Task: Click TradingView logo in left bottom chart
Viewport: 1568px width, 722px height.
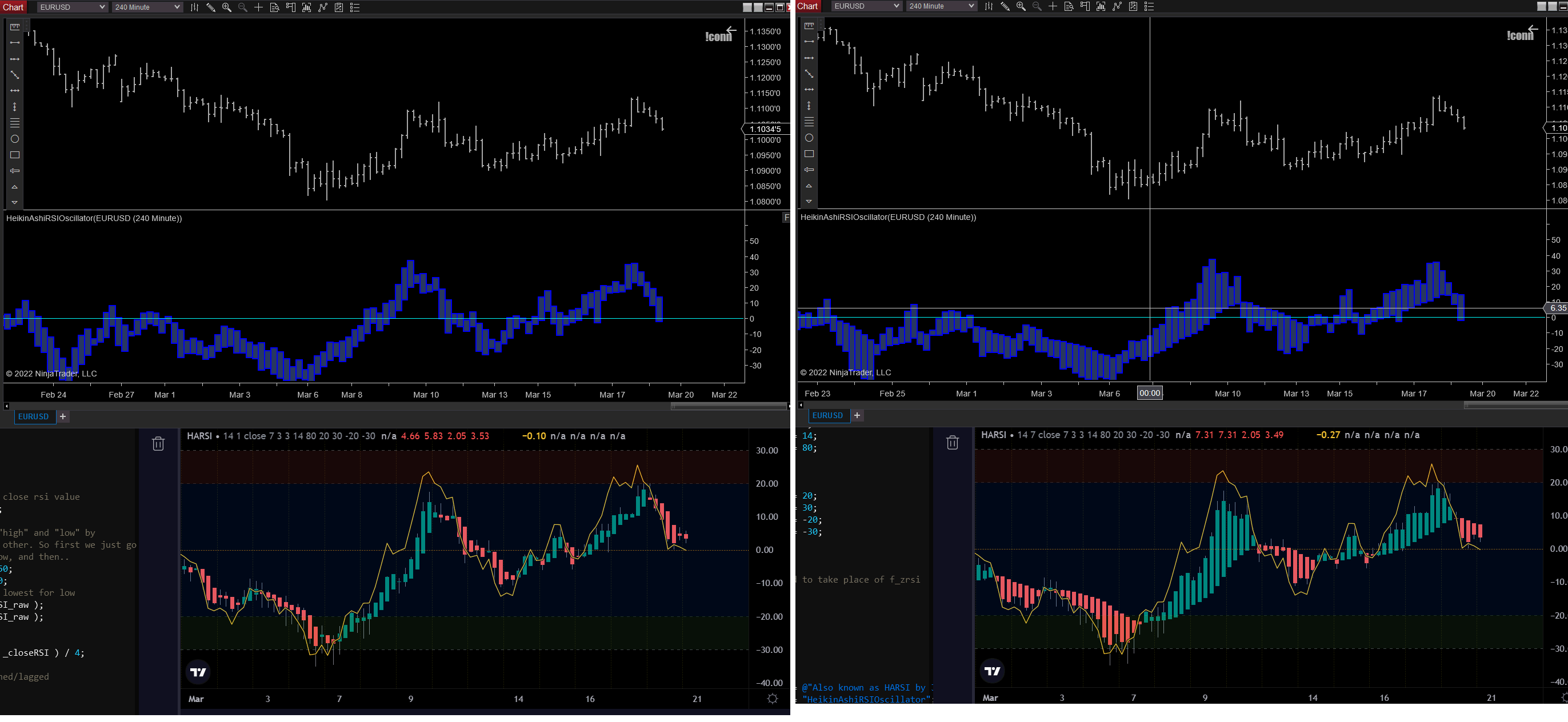Action: tap(198, 672)
